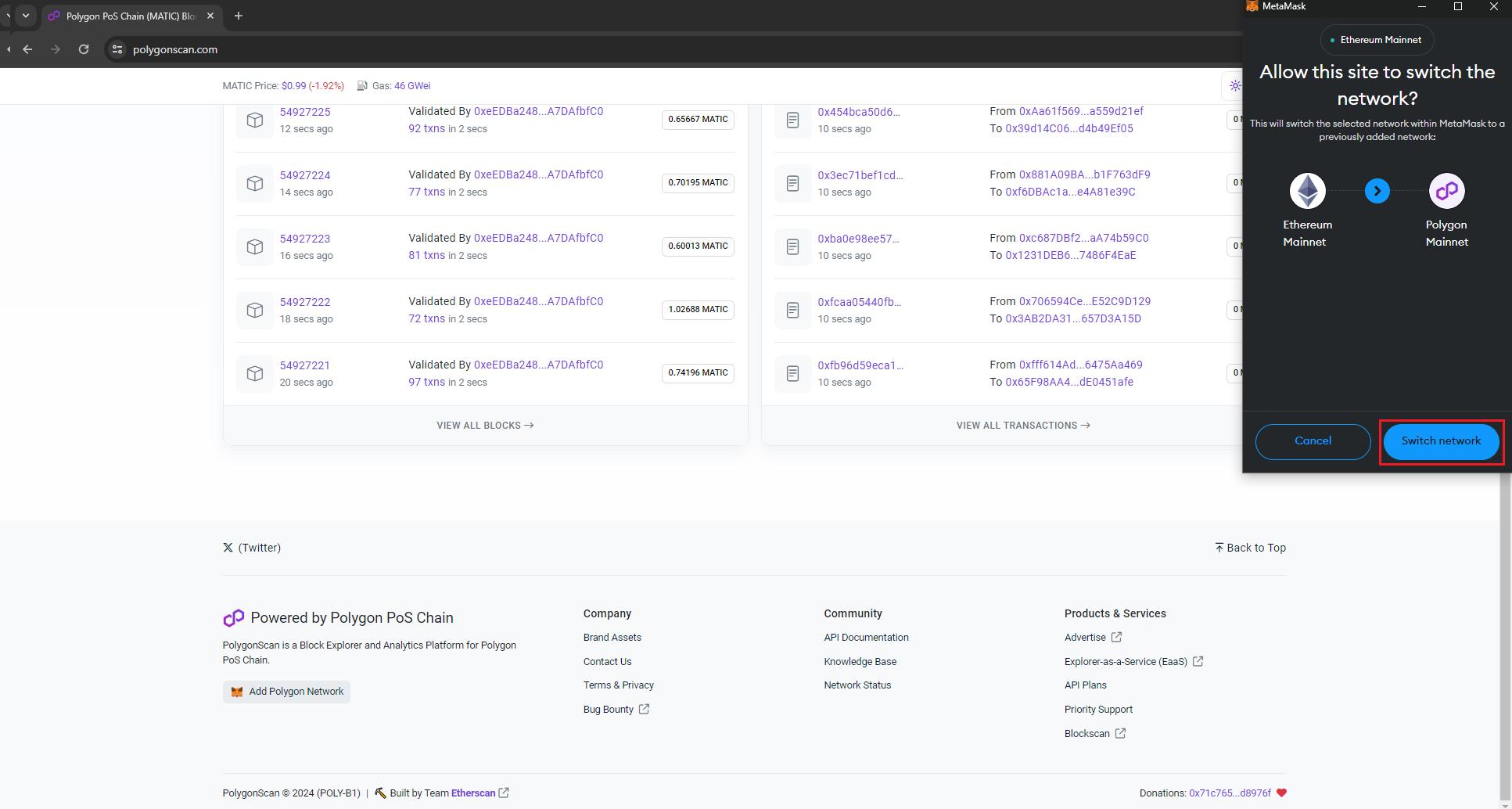Image resolution: width=1512 pixels, height=809 pixels.
Task: Open Explorer-as-a-Service (EaaS) link
Action: pyautogui.click(x=1133, y=662)
